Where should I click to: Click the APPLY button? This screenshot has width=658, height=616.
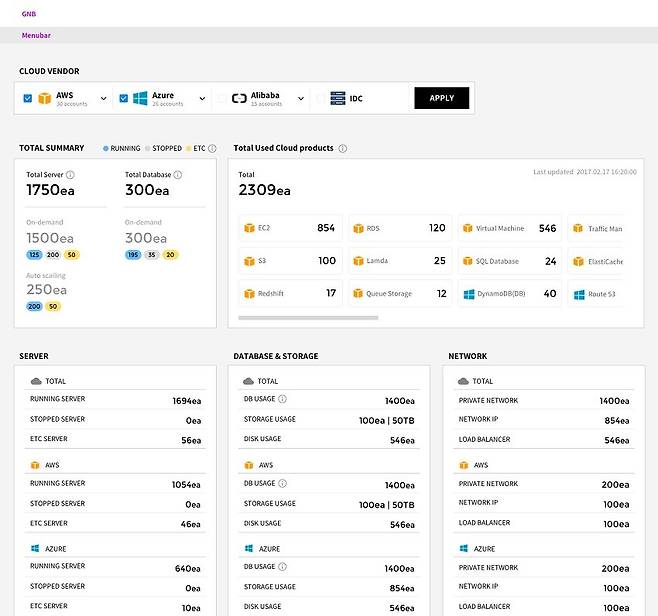[441, 98]
